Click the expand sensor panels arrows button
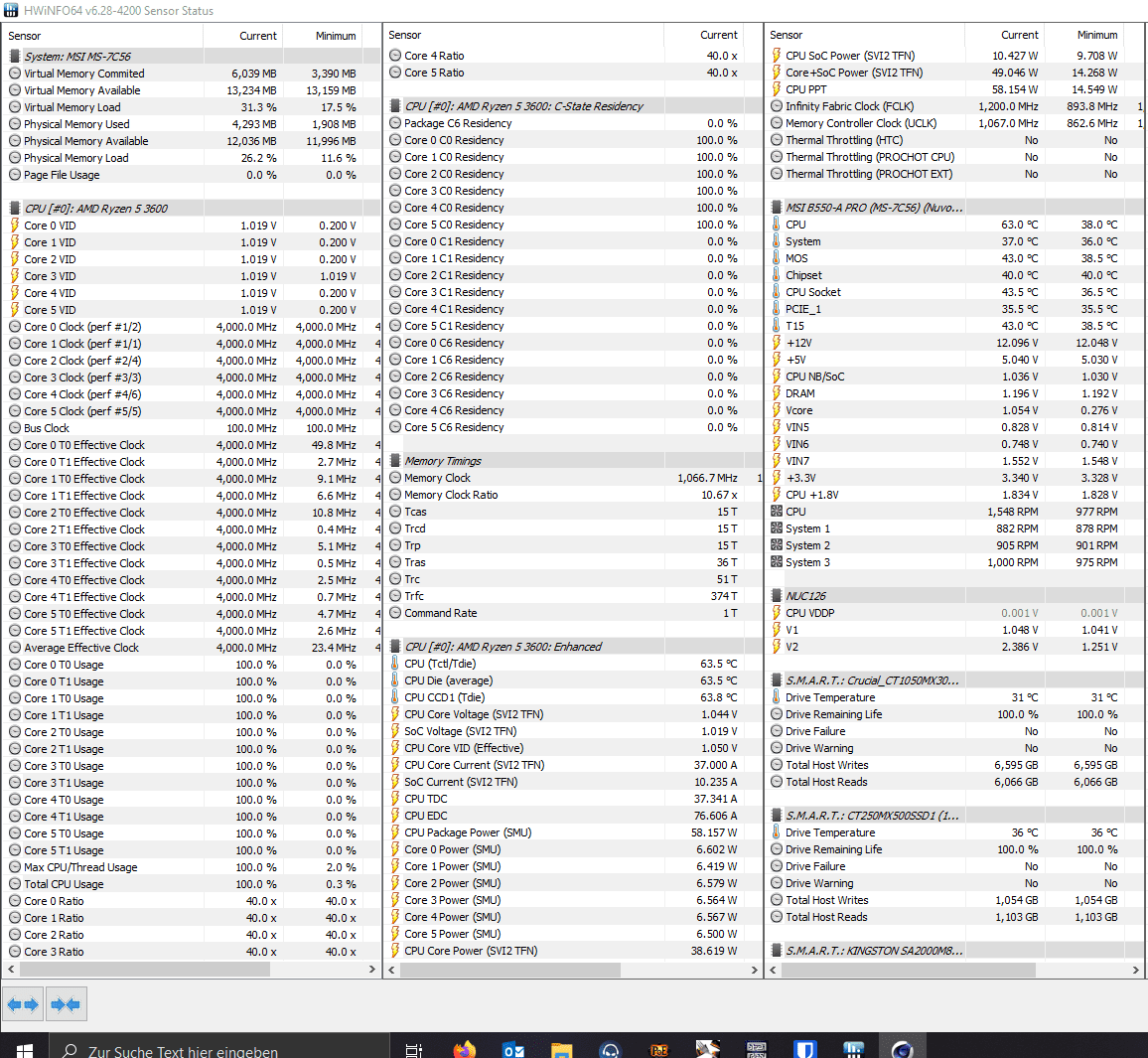The width and height of the screenshot is (1148, 1058). [x=23, y=1004]
